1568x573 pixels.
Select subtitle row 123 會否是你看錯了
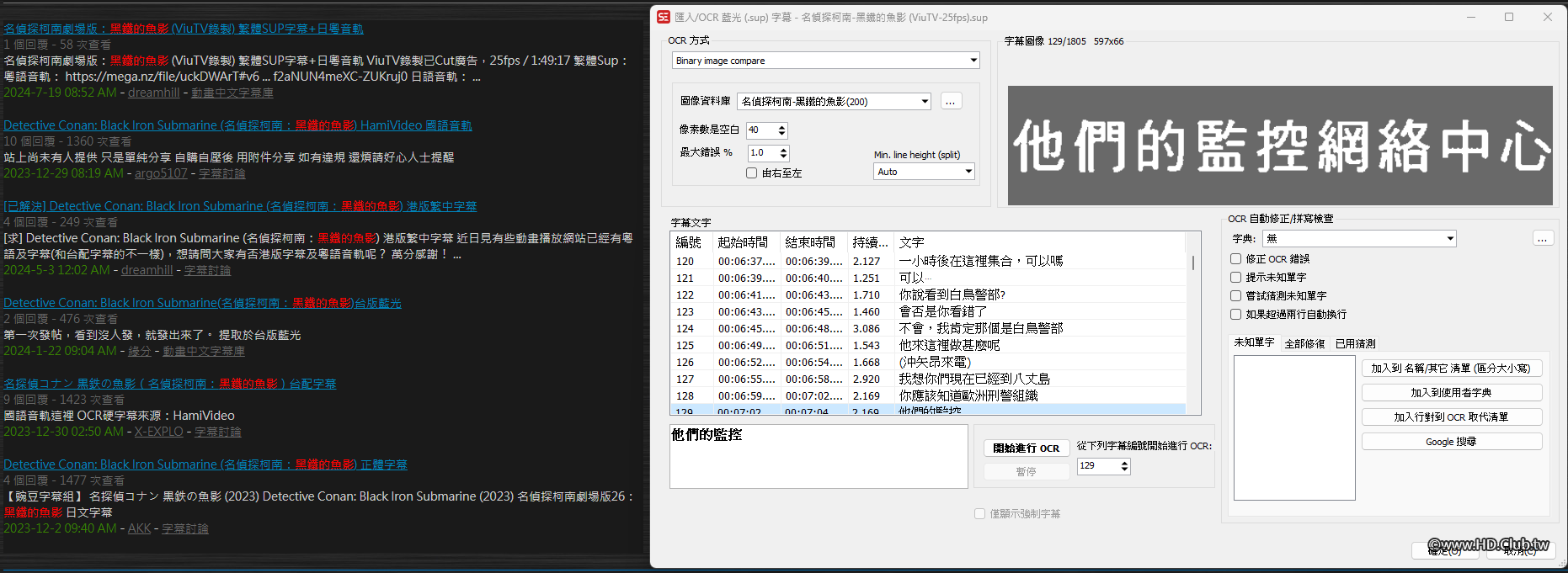[x=928, y=312]
